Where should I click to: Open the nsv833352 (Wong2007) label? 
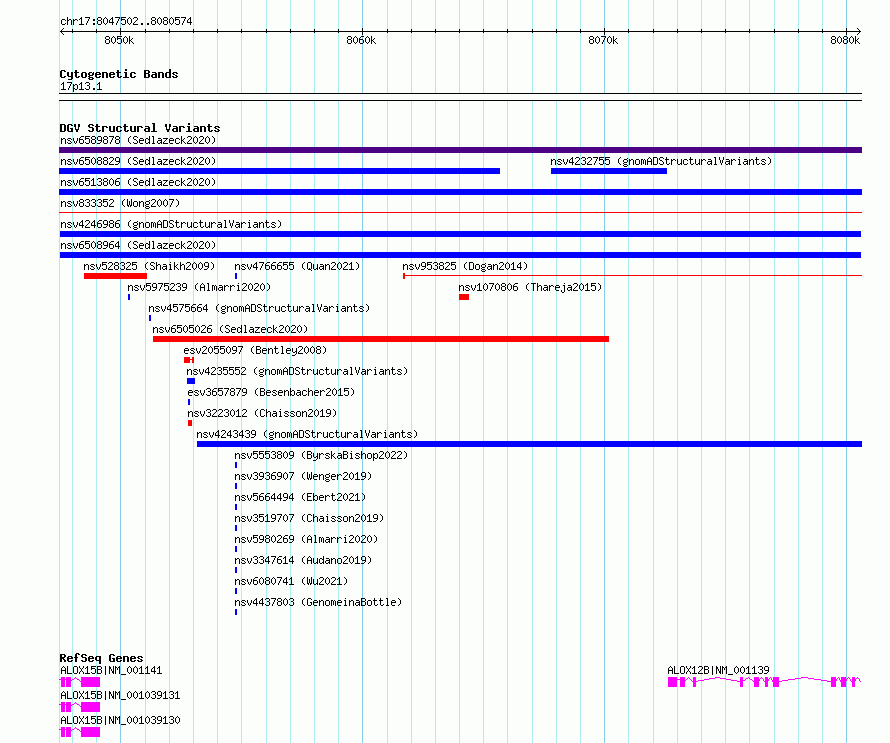point(120,203)
